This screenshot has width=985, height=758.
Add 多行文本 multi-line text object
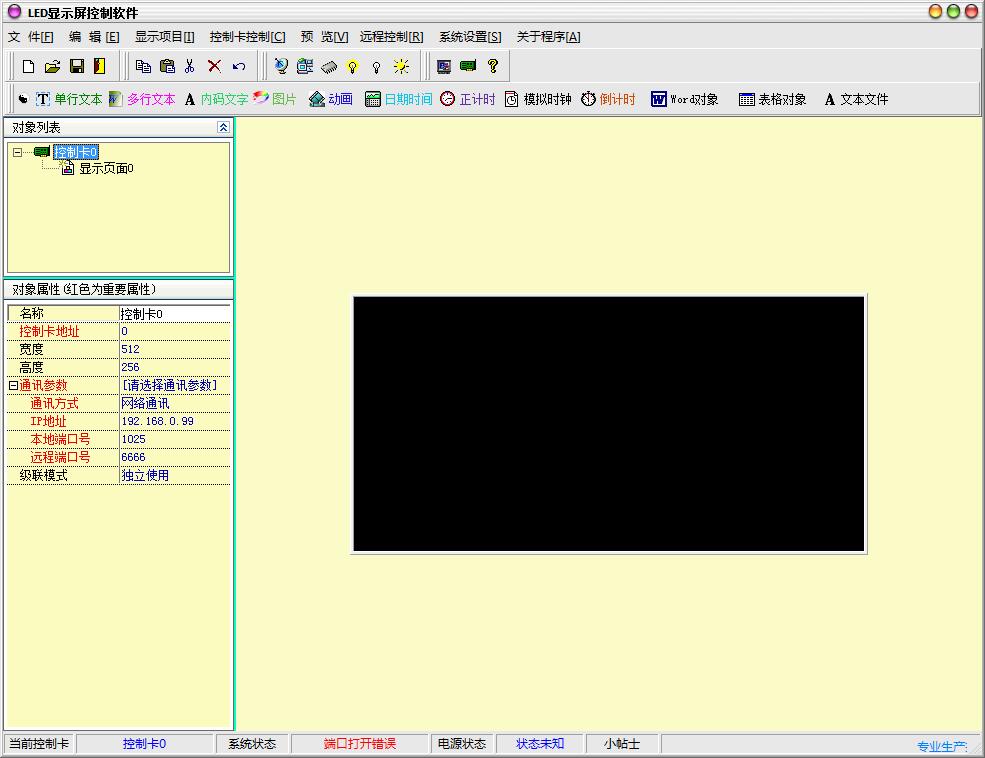[142, 99]
